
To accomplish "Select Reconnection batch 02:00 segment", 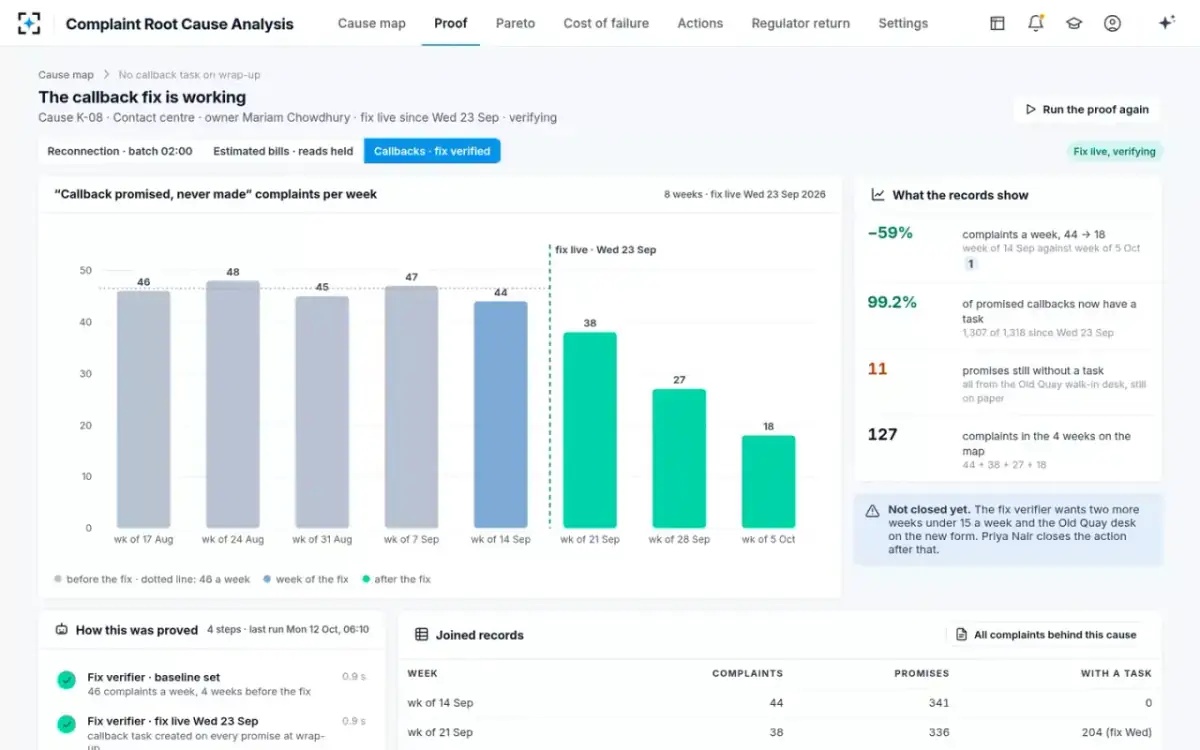I will 120,151.
